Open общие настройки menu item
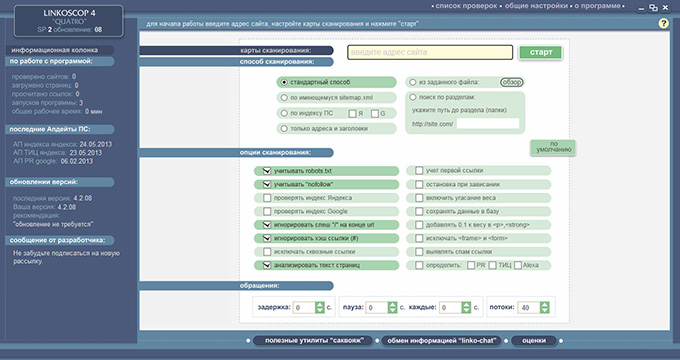 click(536, 6)
